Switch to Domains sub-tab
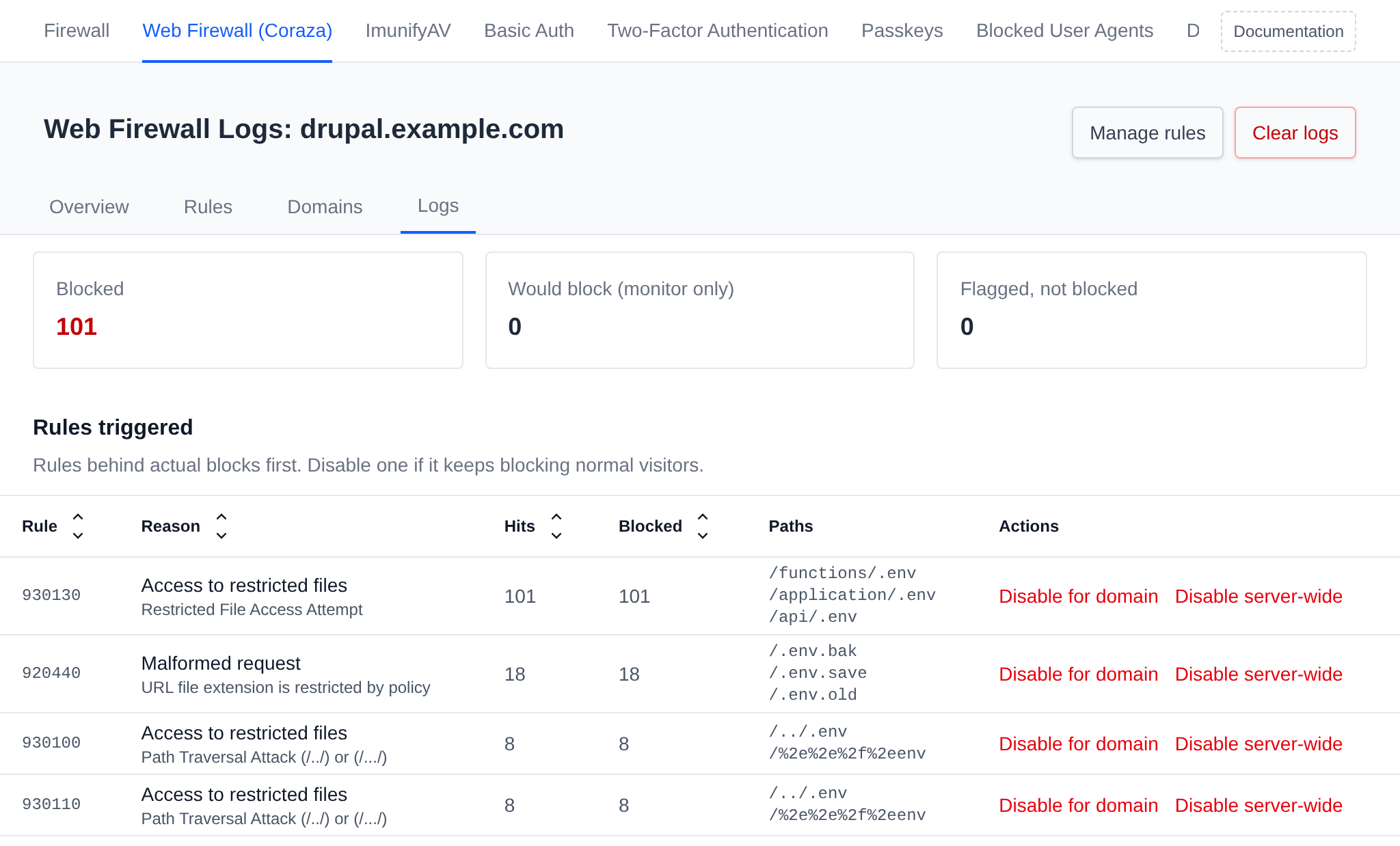The image size is (1400, 846). (325, 206)
